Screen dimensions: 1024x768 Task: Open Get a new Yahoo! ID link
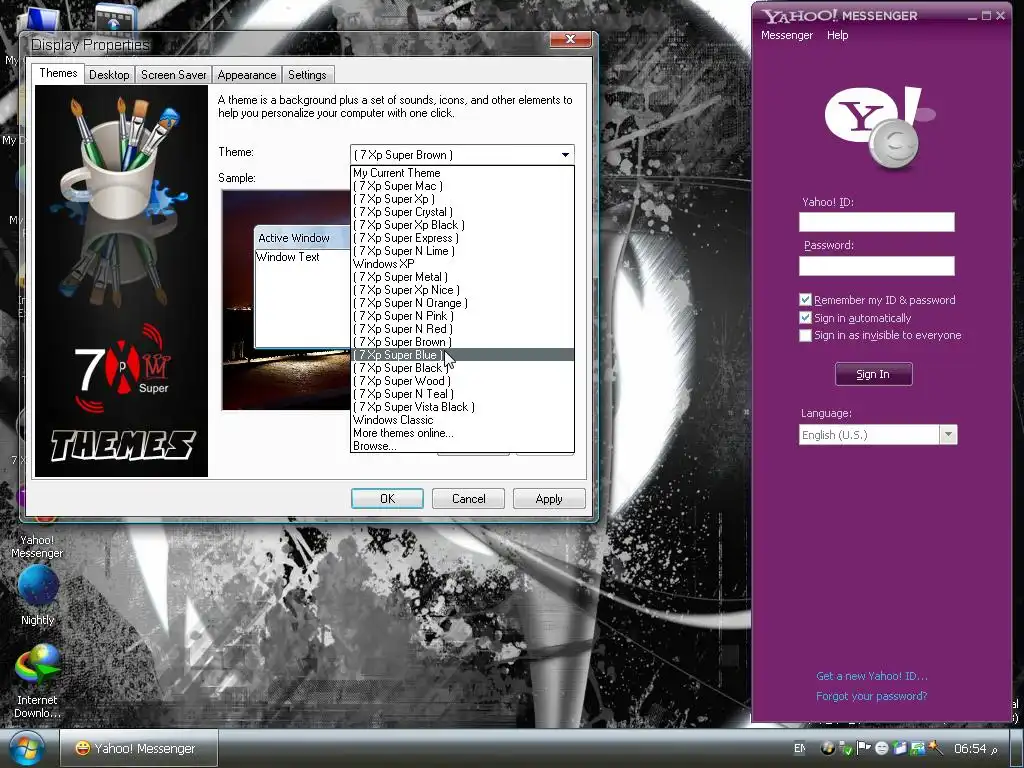tap(871, 676)
